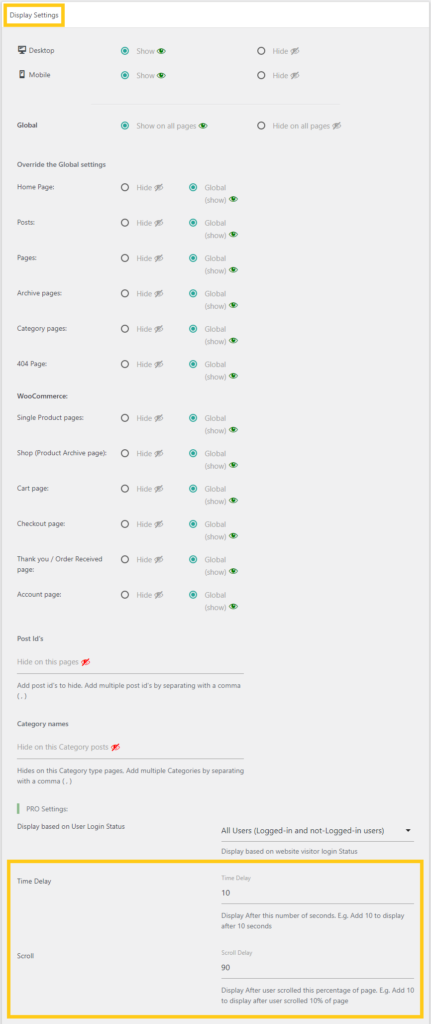Open the User Login Status dropdown

[317, 831]
